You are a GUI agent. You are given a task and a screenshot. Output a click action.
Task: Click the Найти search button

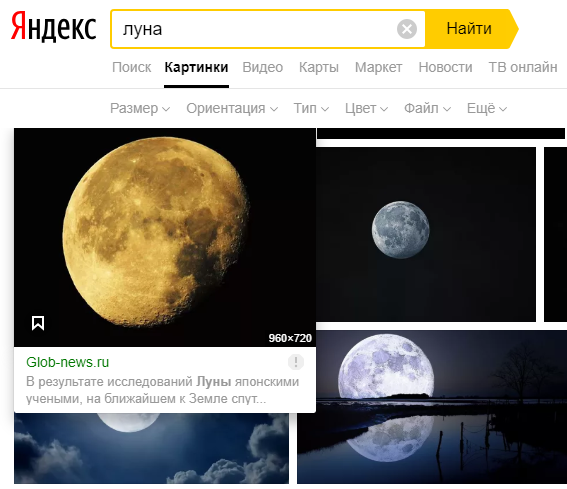point(469,29)
